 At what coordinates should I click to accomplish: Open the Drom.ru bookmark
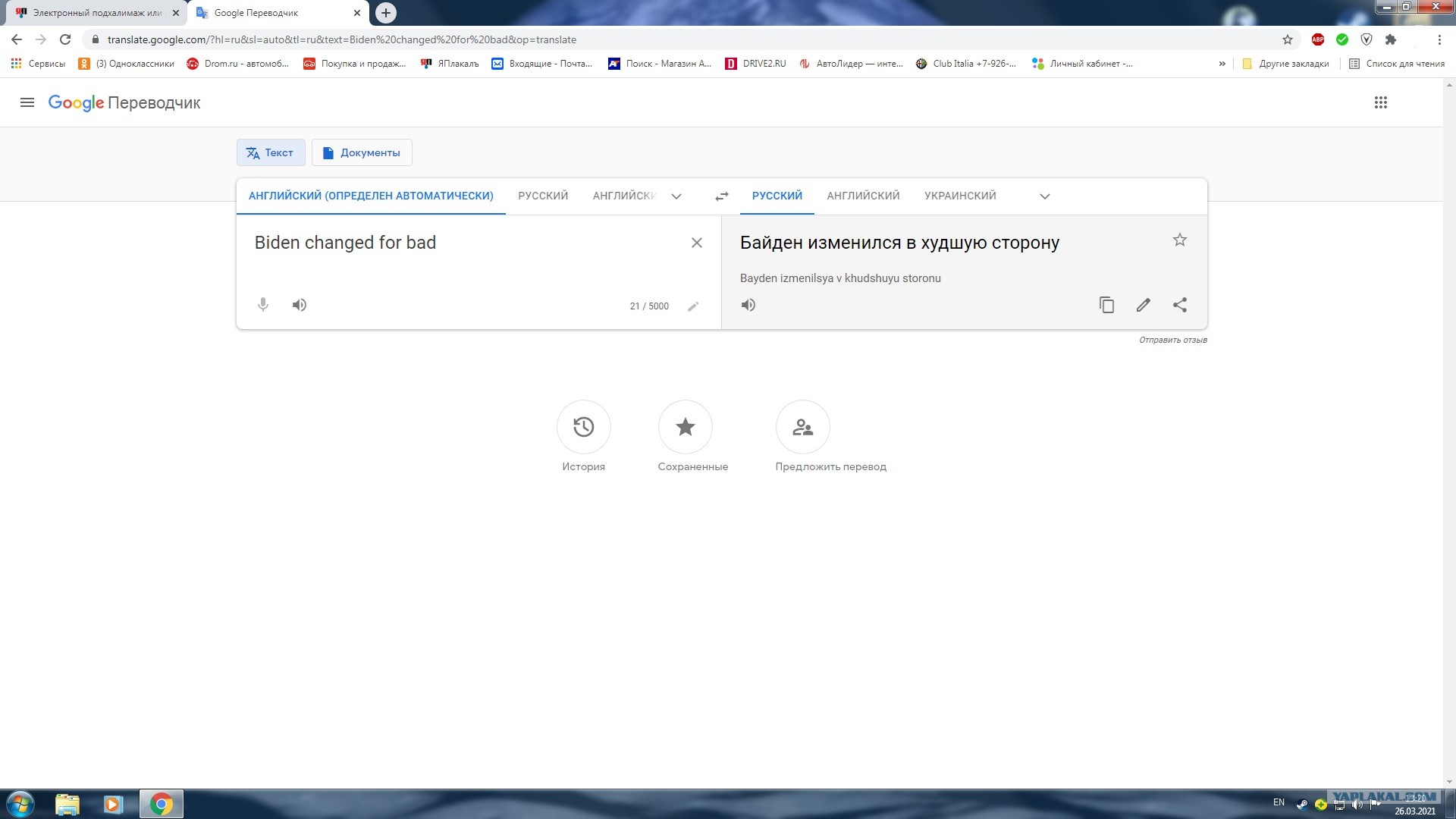tap(238, 64)
